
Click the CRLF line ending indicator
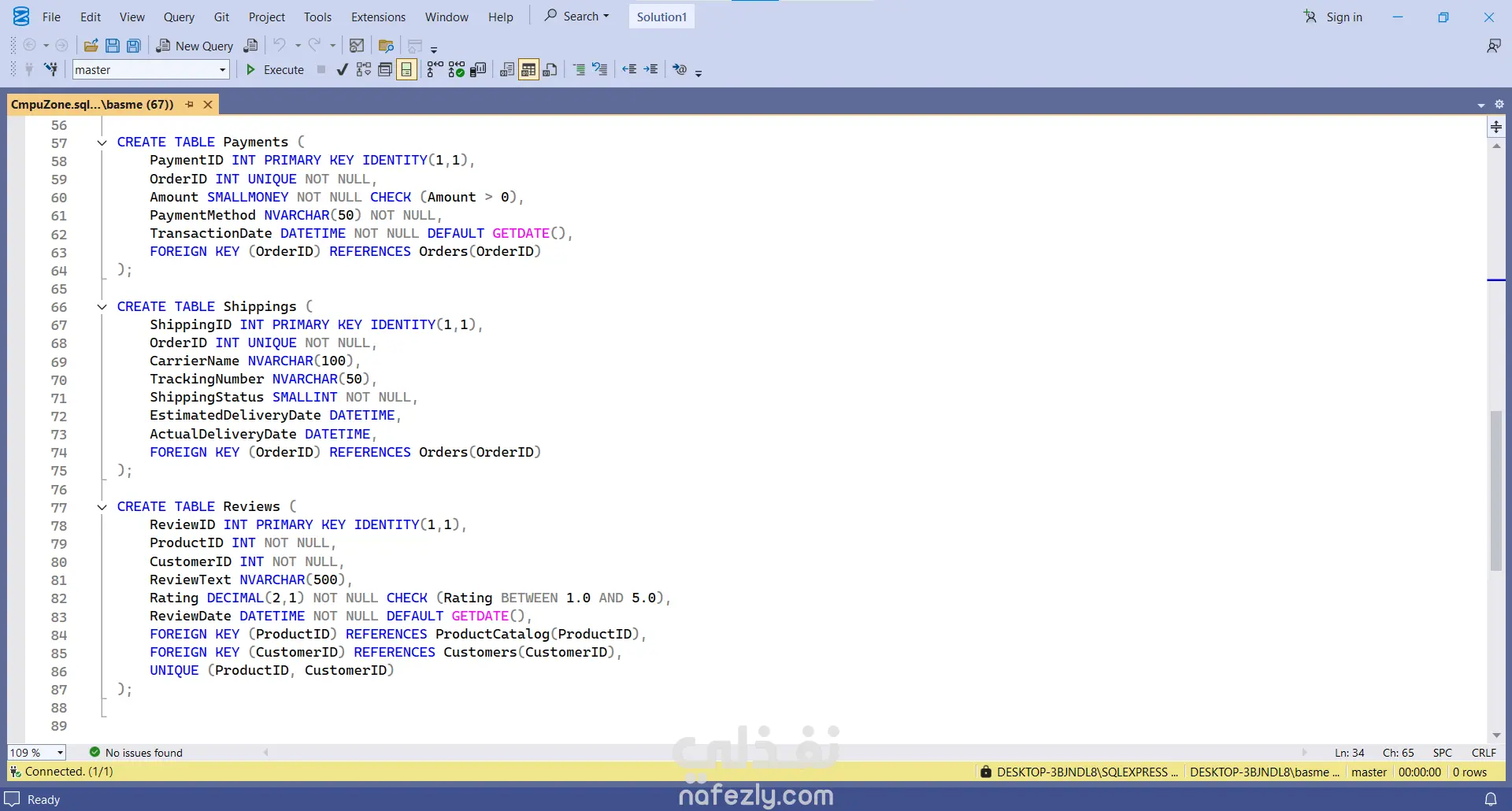(x=1484, y=753)
